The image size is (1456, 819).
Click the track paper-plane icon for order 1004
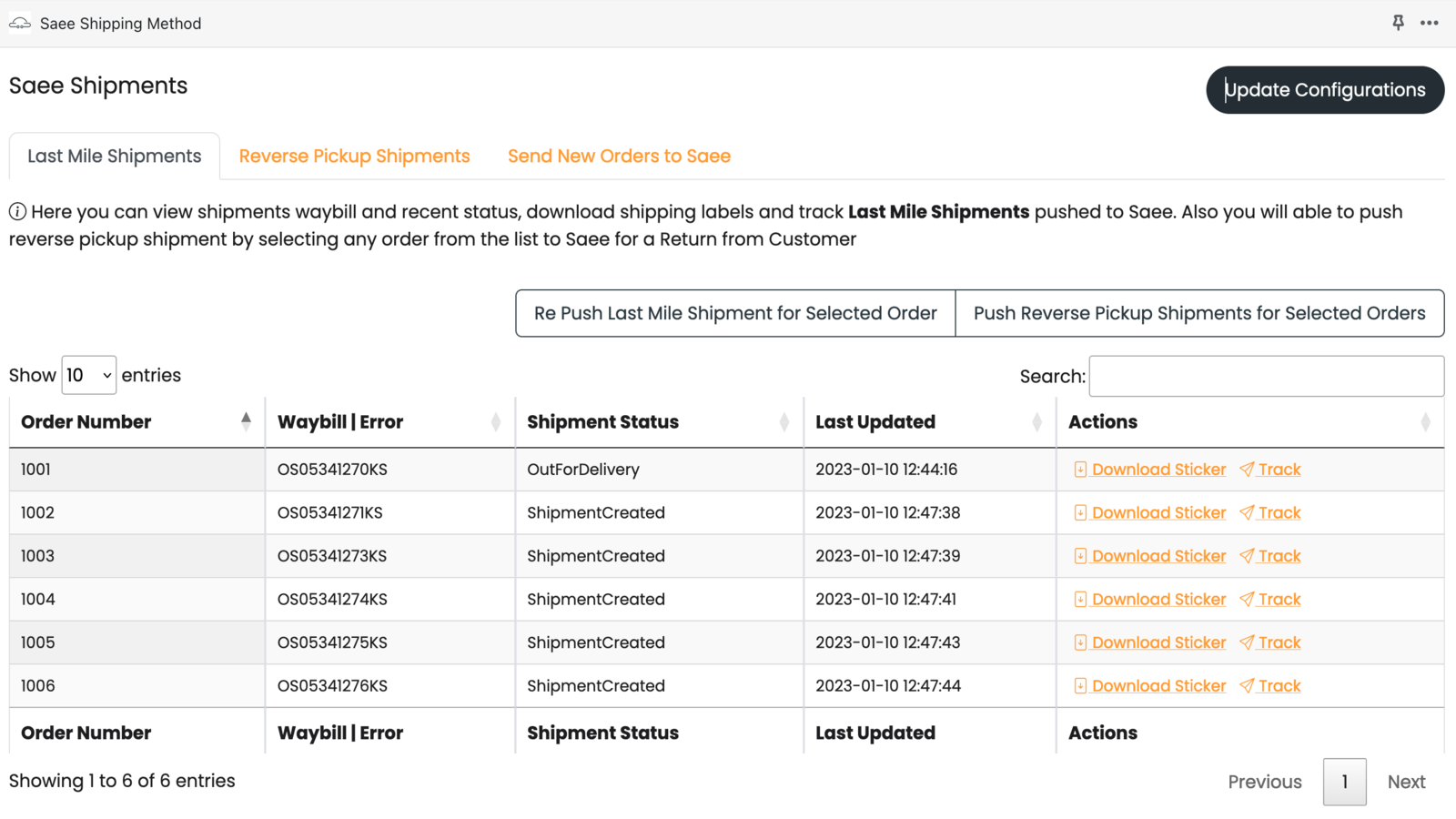(x=1247, y=599)
